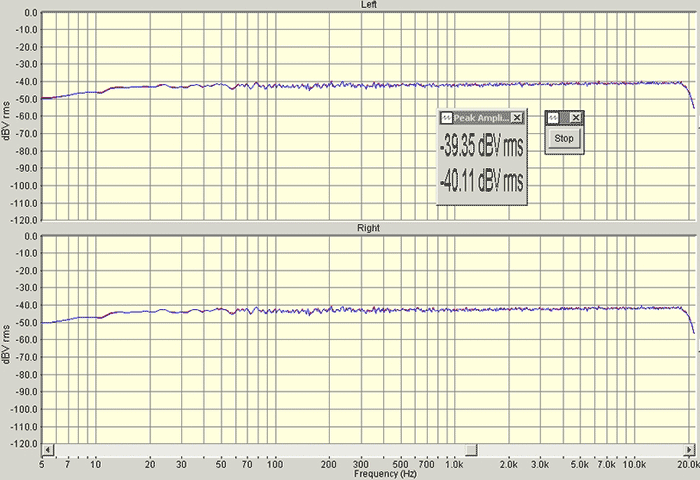Viewport: 700px width, 480px height.
Task: Click the -40.11 dBV rms reading
Action: click(x=482, y=180)
